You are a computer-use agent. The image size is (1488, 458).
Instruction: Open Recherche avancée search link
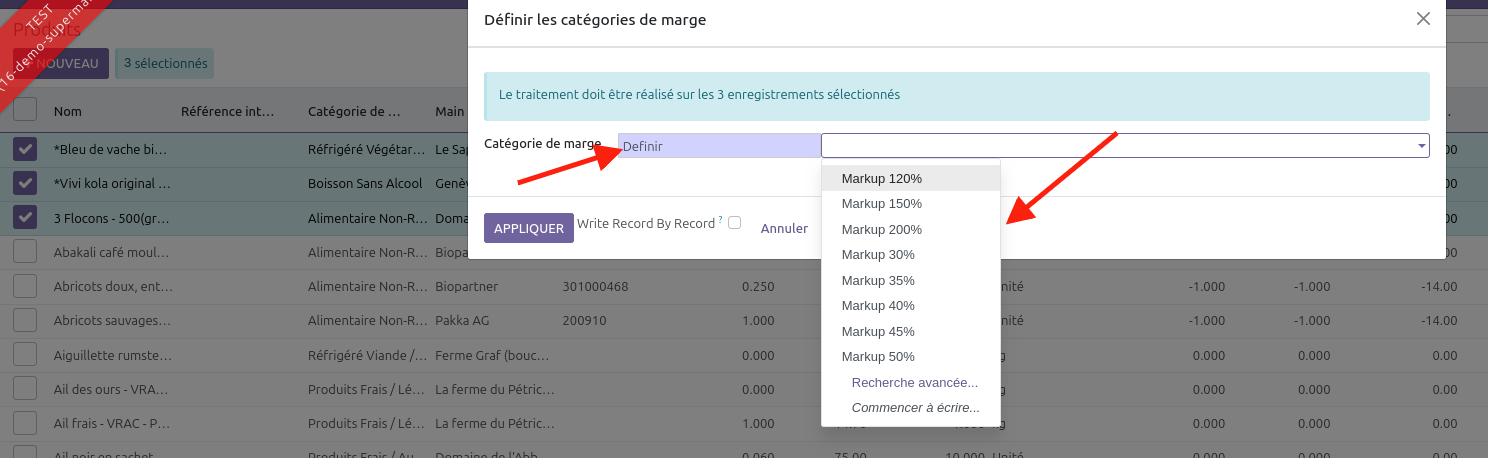pyautogui.click(x=914, y=382)
